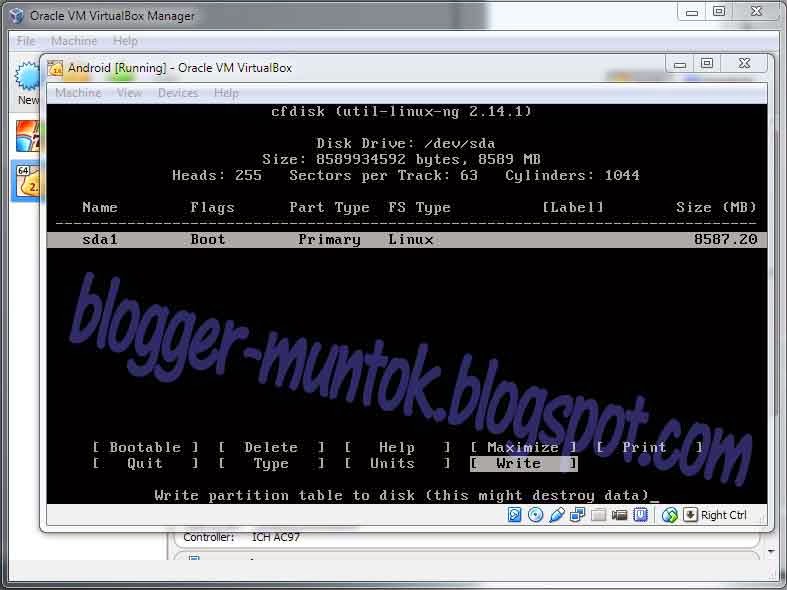Open Machine menu in VirtualBox Manager

pos(74,41)
